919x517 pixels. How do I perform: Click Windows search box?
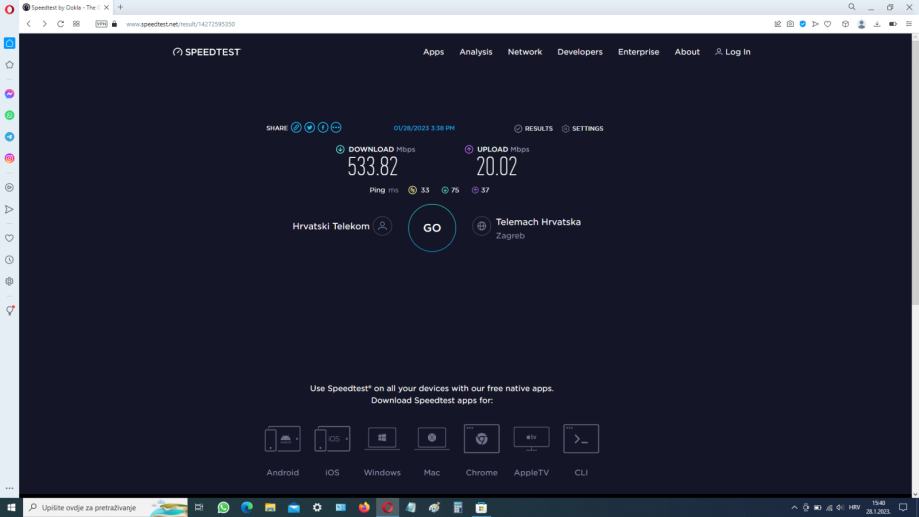pyautogui.click(x=105, y=508)
